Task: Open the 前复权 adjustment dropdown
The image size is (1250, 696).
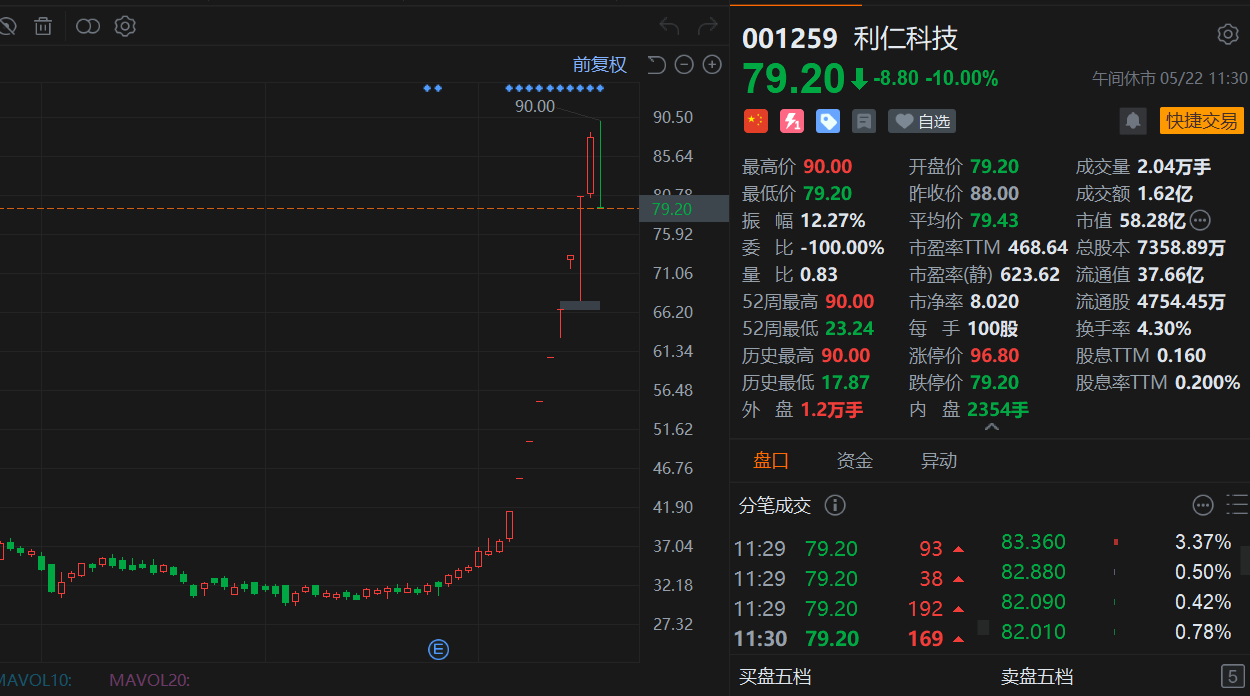Action: 600,65
